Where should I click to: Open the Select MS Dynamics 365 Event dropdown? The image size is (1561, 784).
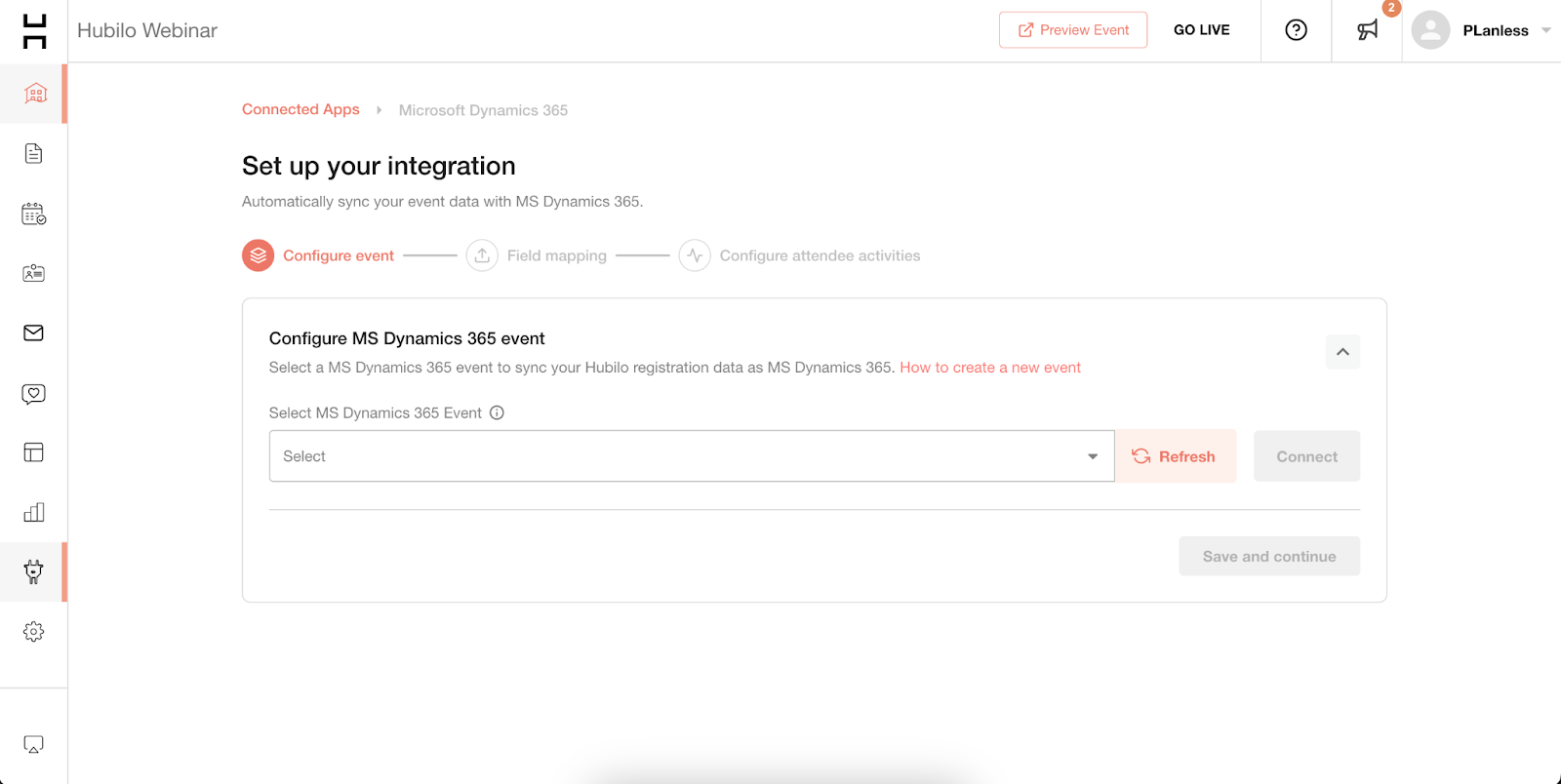[x=692, y=456]
